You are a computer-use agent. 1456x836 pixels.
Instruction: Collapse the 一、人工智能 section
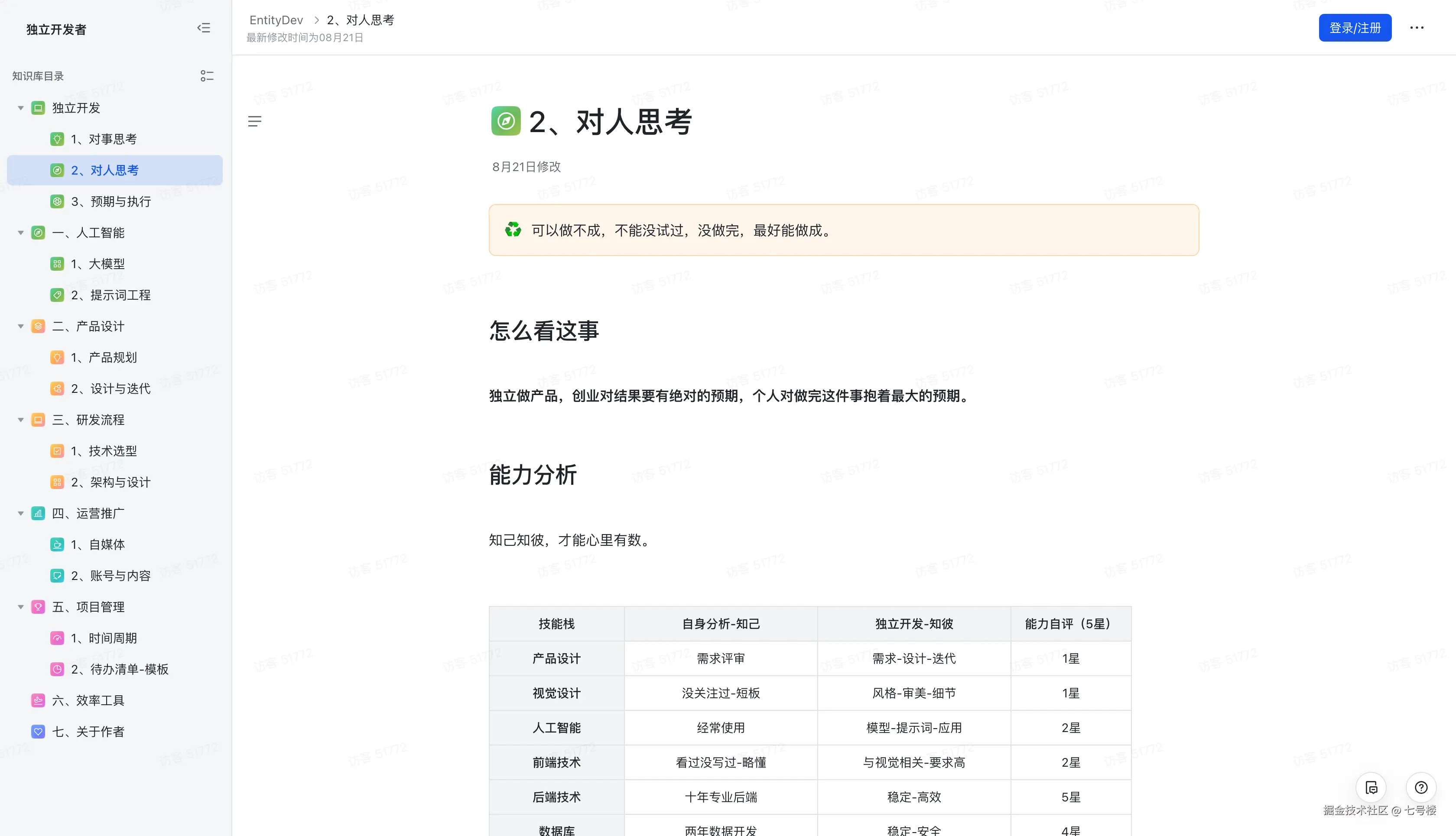tap(21, 233)
